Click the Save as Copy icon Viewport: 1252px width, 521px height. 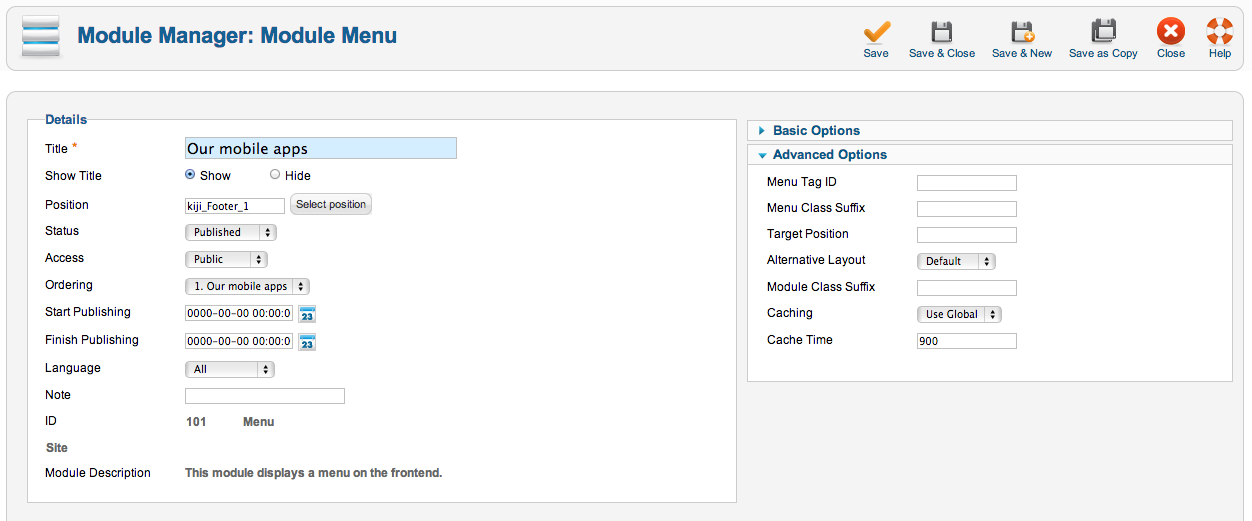(x=1103, y=31)
